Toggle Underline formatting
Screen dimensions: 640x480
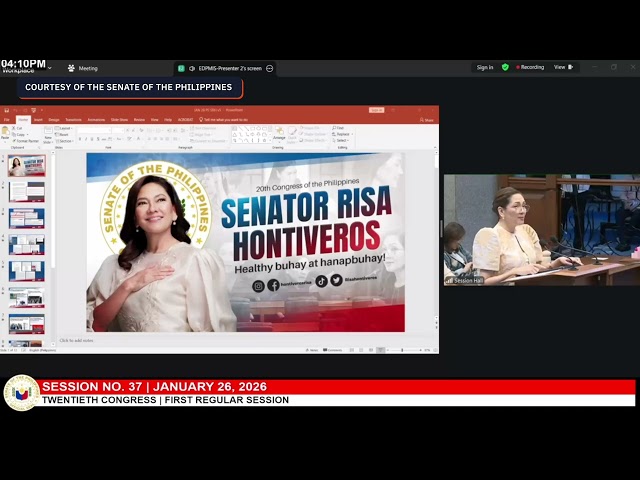click(92, 139)
